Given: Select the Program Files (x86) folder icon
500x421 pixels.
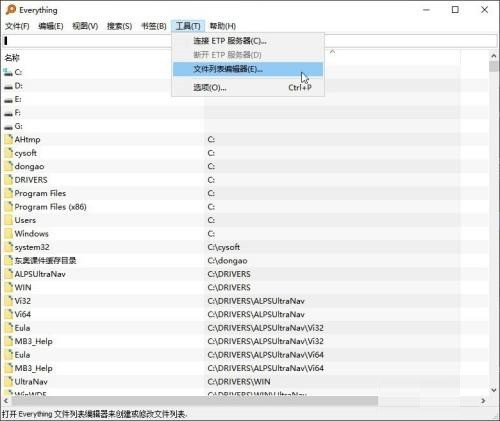Looking at the screenshot, I should point(8,207).
